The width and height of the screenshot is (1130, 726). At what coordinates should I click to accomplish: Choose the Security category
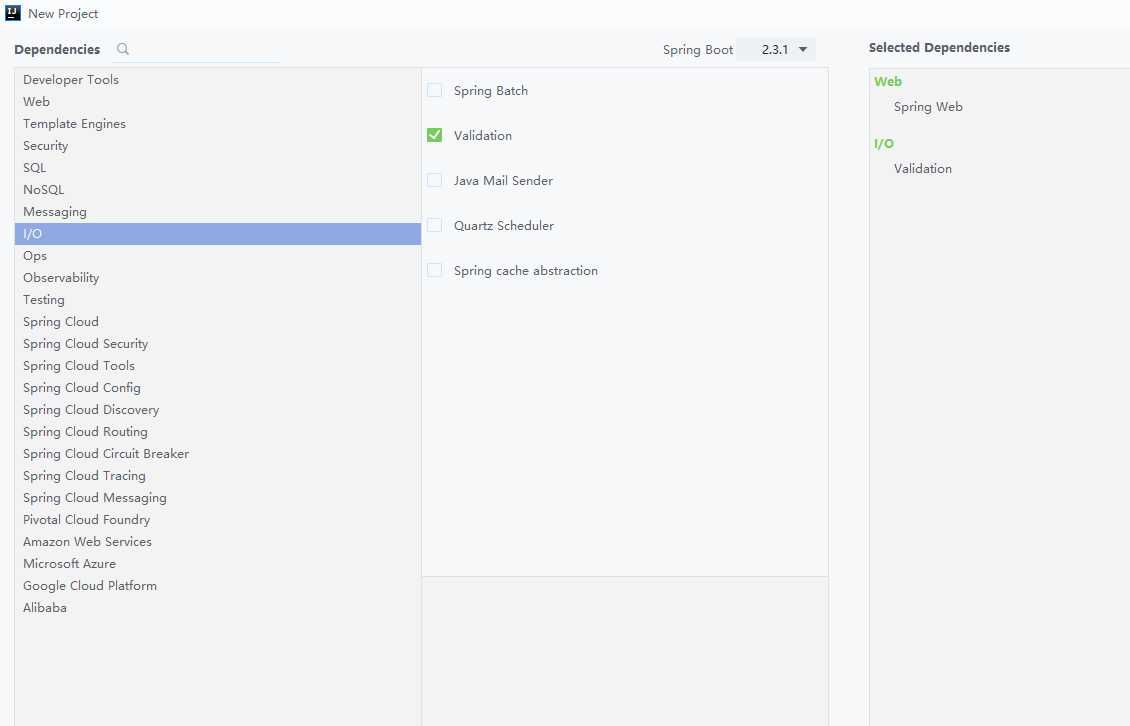pyautogui.click(x=218, y=146)
